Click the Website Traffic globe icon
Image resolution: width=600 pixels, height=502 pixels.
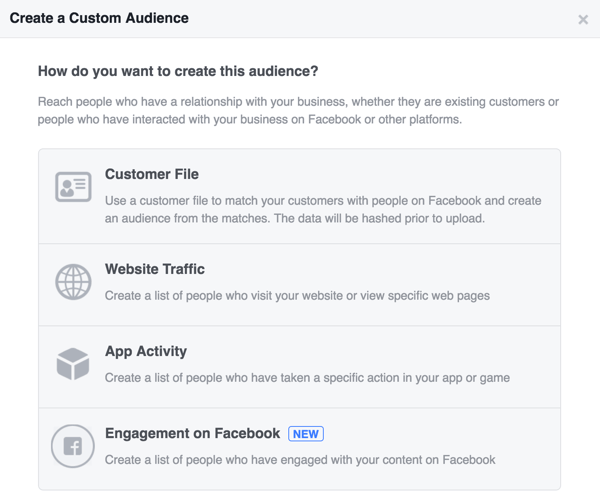[73, 282]
